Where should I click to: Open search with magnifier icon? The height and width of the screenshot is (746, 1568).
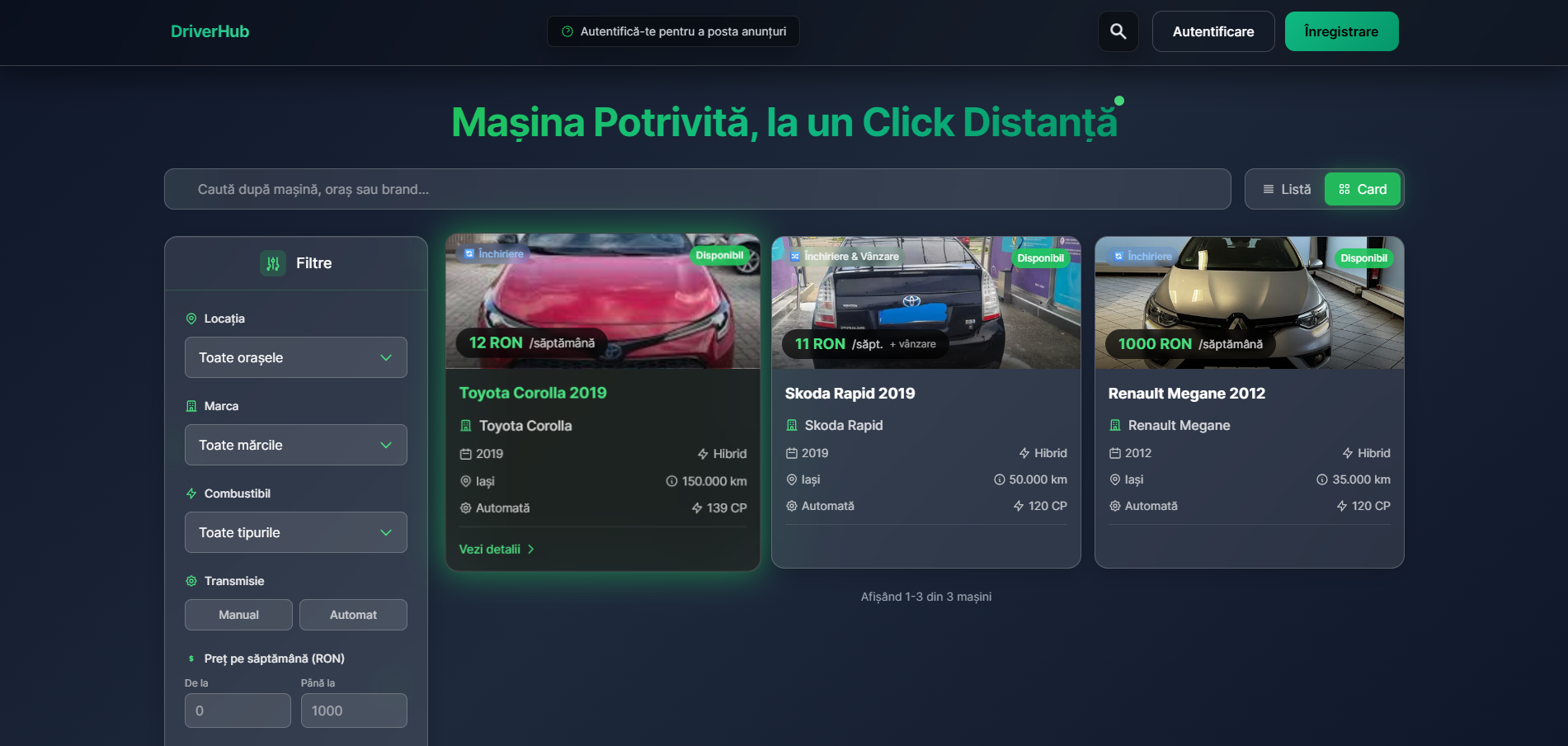(1118, 31)
